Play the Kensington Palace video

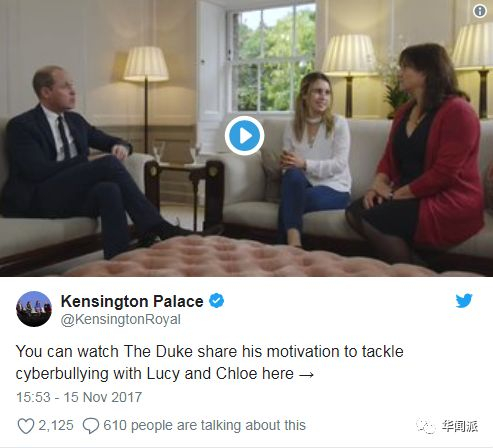[244, 136]
